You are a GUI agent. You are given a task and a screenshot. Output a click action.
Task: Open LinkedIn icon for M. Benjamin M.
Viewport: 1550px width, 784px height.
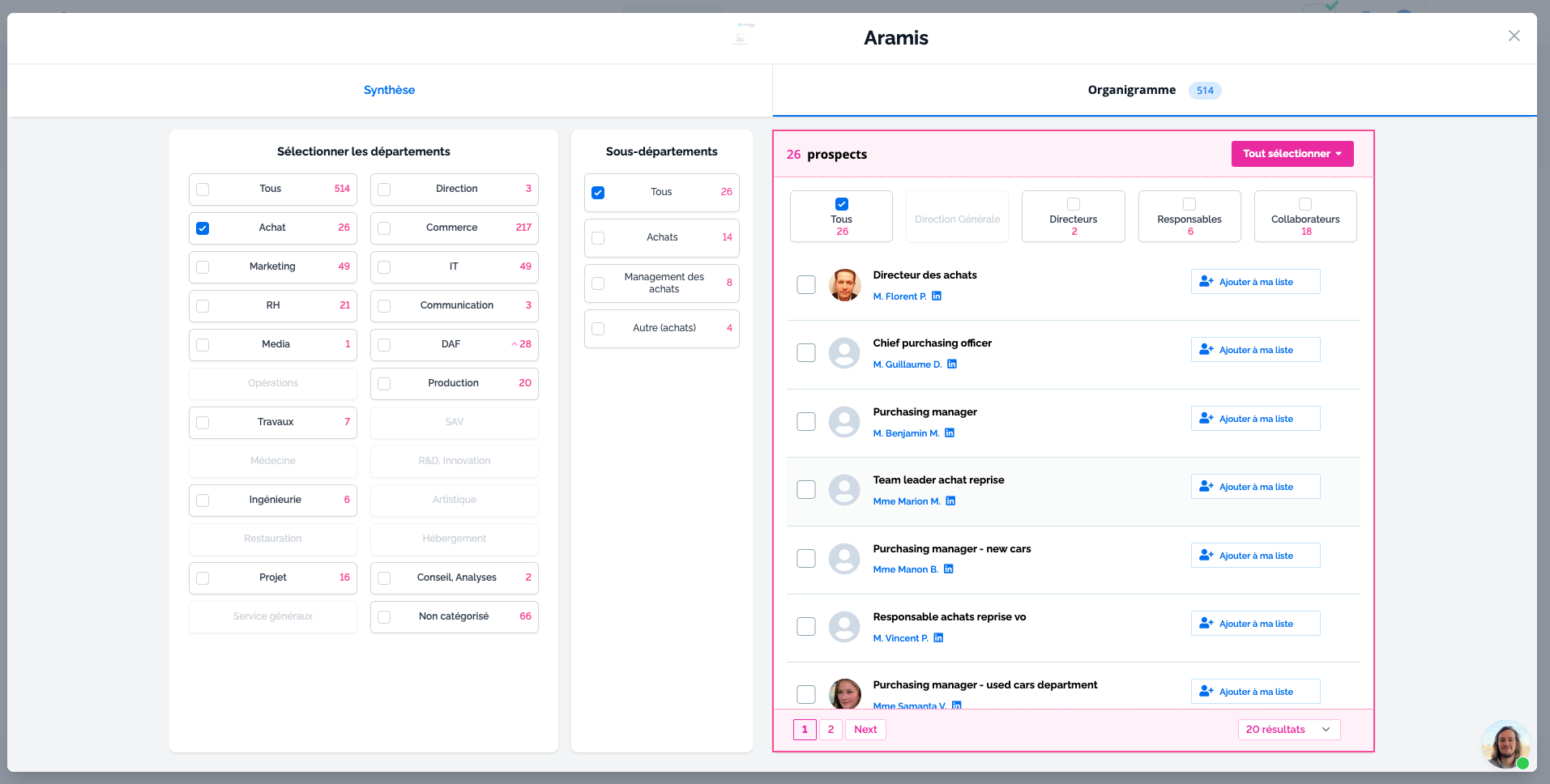(x=950, y=433)
